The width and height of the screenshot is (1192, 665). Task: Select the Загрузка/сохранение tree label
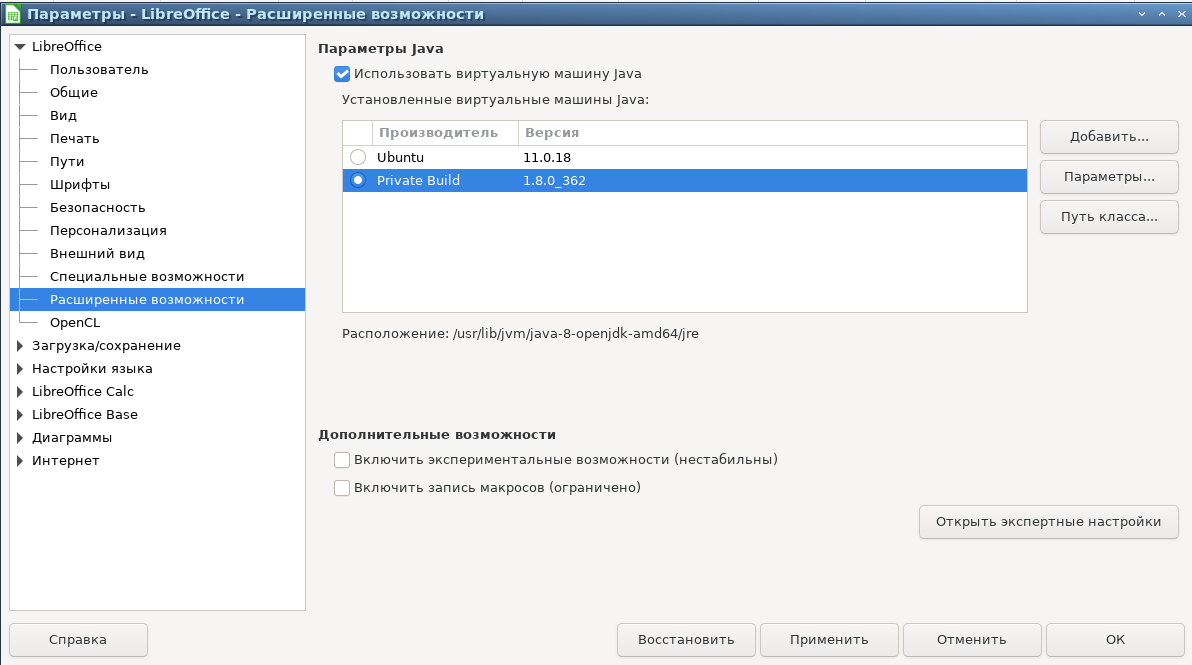tap(106, 346)
